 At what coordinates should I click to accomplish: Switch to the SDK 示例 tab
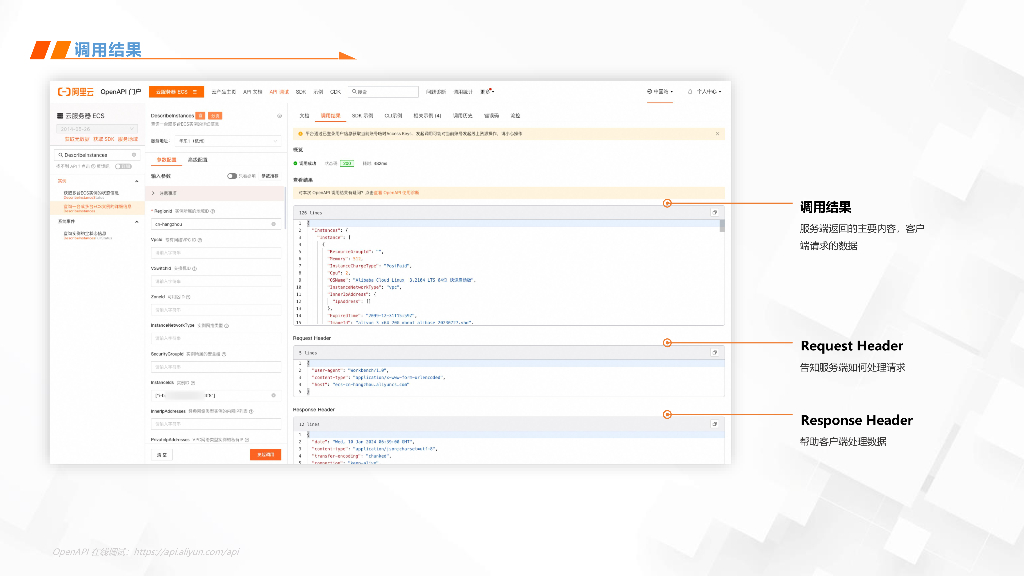pos(362,116)
